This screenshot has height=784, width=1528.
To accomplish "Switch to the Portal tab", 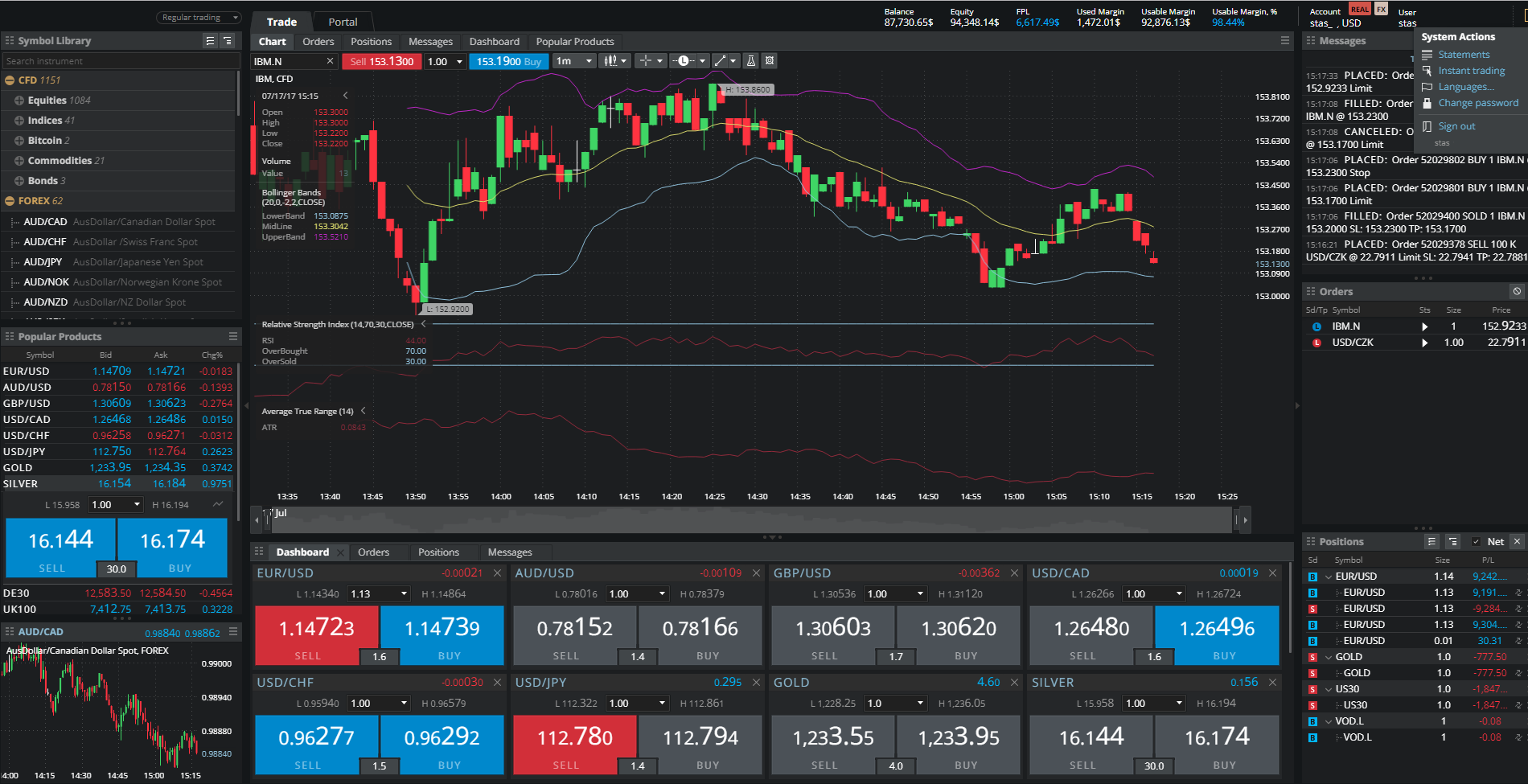I will click(343, 22).
